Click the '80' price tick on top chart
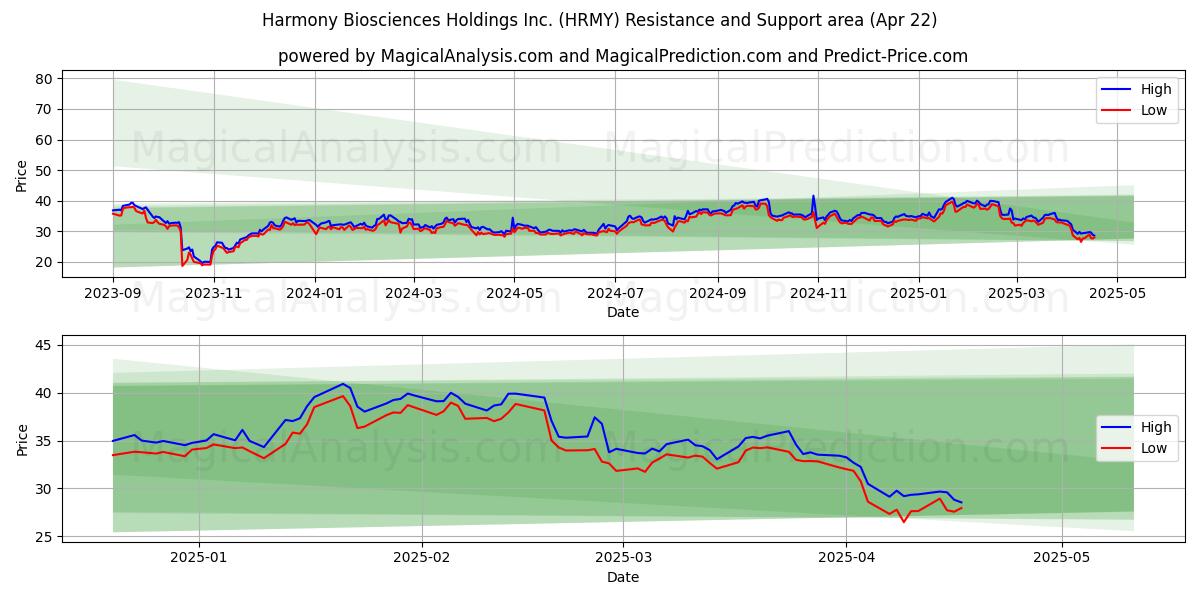Viewport: 1200px width, 600px height. (x=45, y=78)
